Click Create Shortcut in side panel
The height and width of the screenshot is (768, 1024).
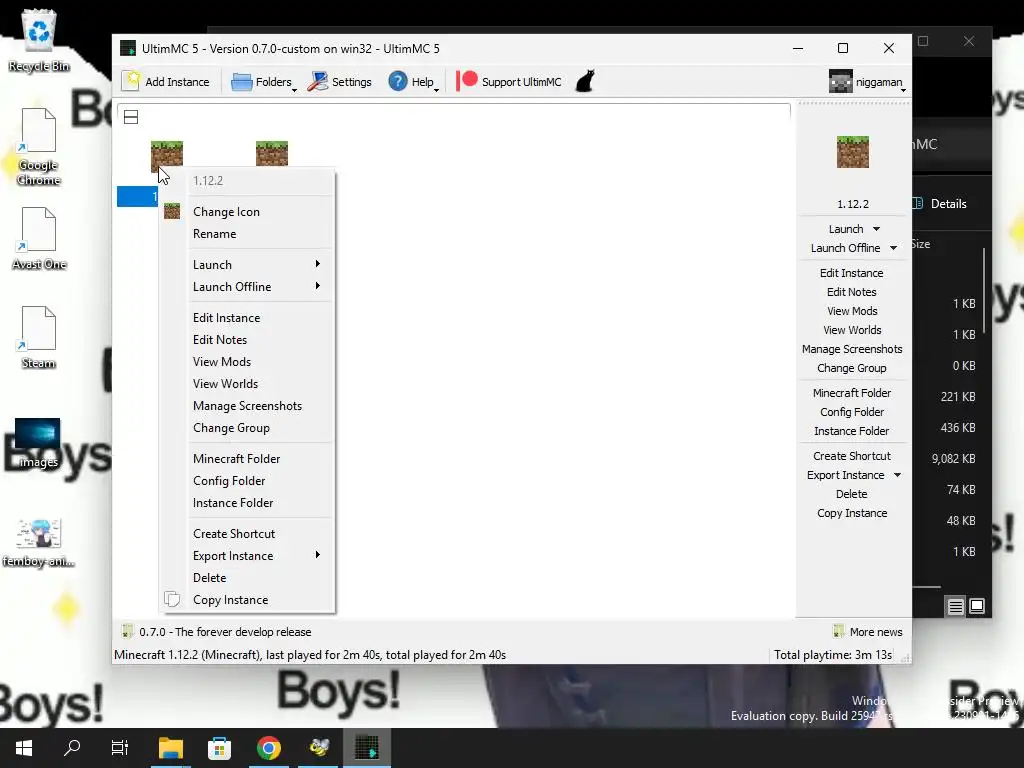852,456
